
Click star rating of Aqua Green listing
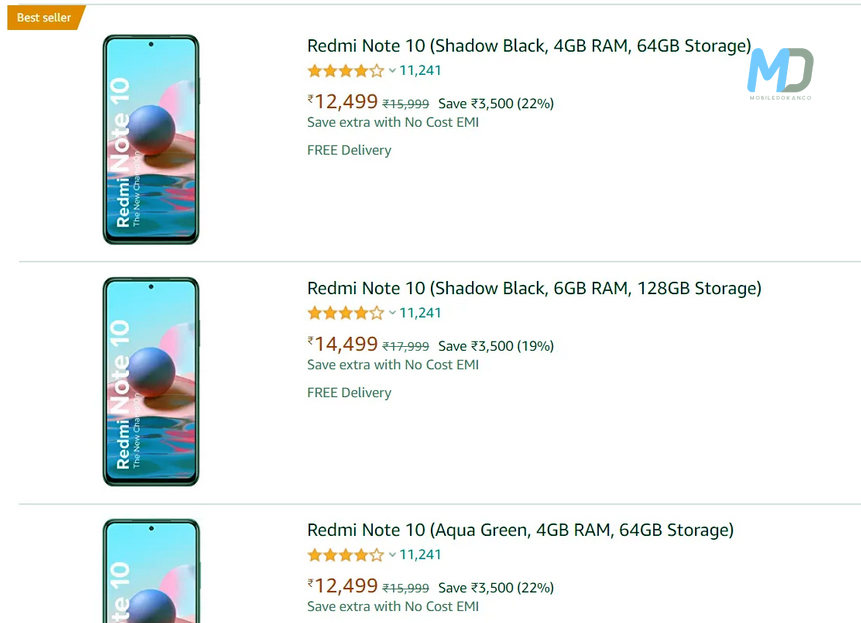tap(345, 555)
